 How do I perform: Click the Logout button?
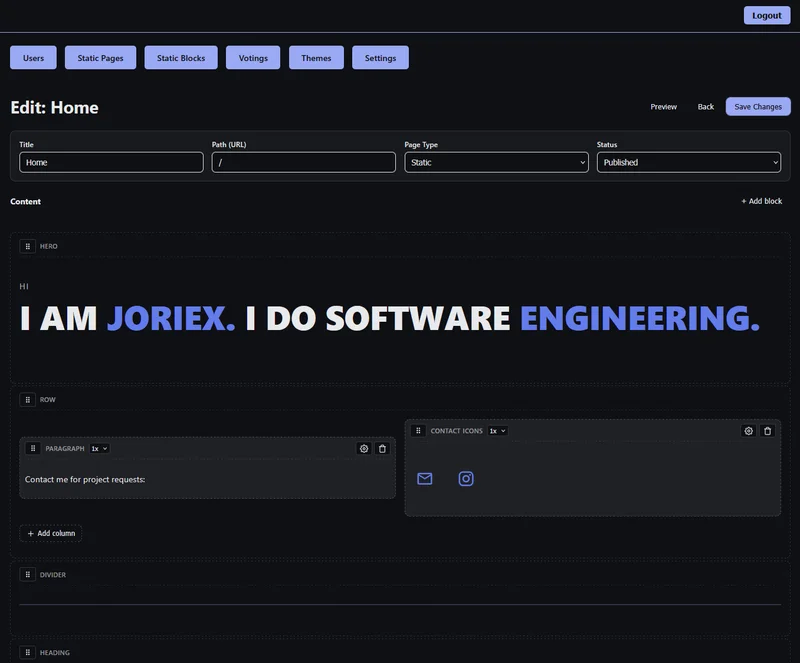click(767, 15)
